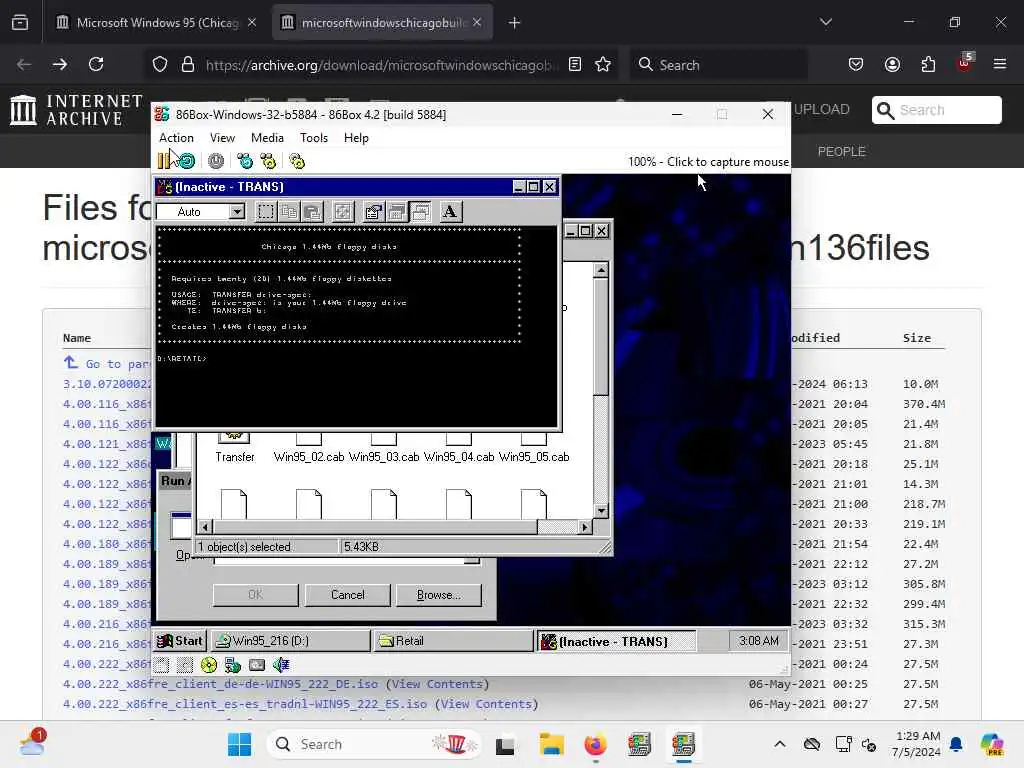Toggle Full screen icon in TRANS toolbar
The height and width of the screenshot is (768, 1024).
343,212
